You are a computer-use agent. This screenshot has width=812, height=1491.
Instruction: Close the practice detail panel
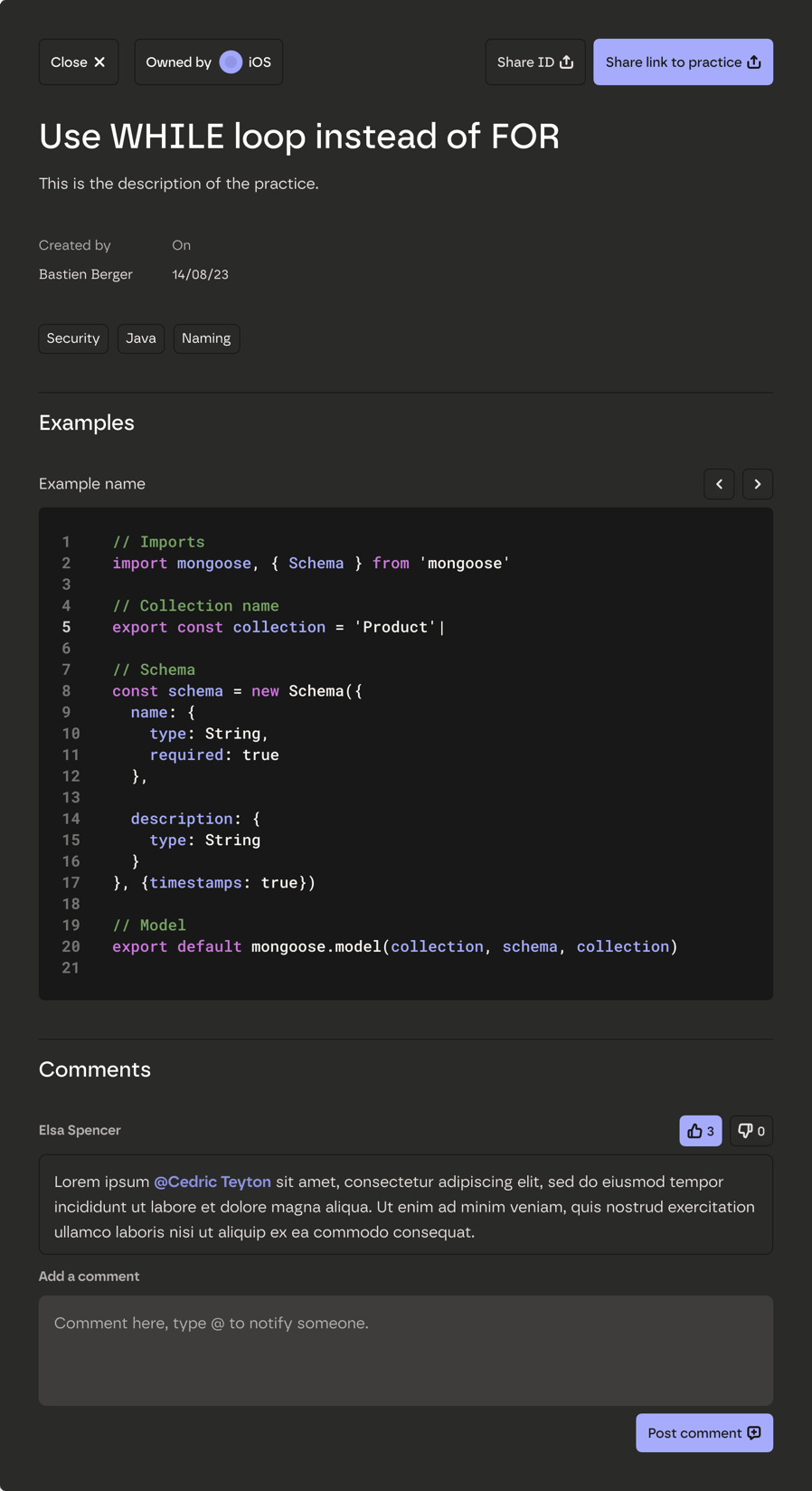tap(79, 62)
